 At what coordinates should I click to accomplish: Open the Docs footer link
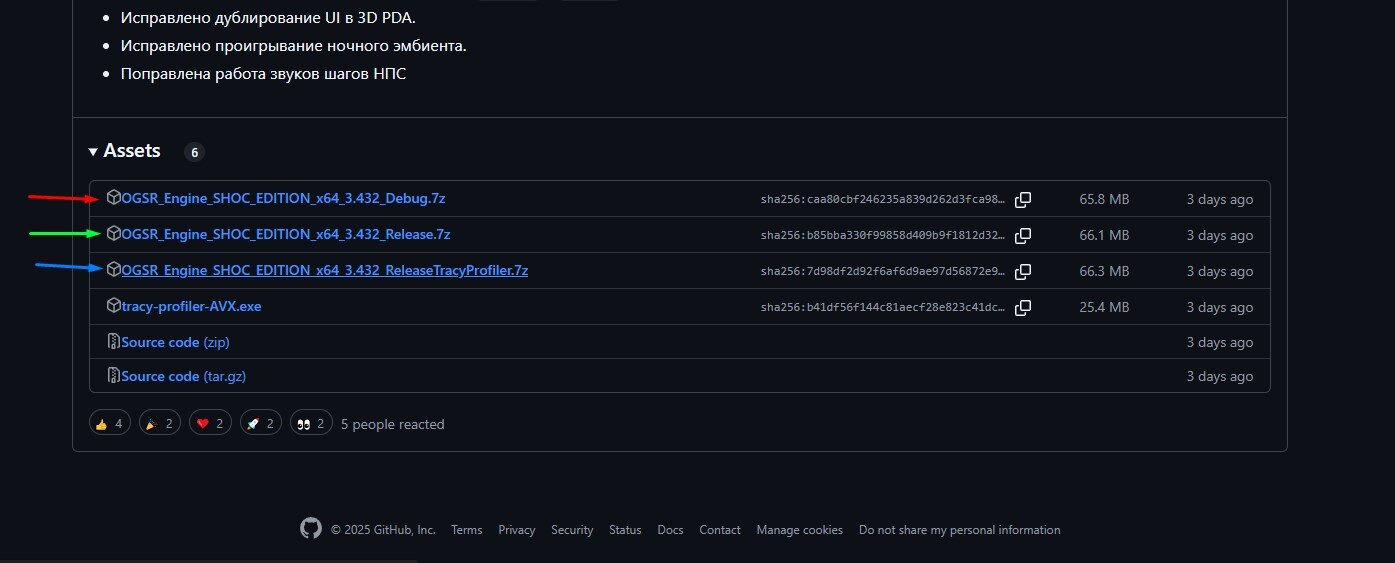click(x=670, y=530)
